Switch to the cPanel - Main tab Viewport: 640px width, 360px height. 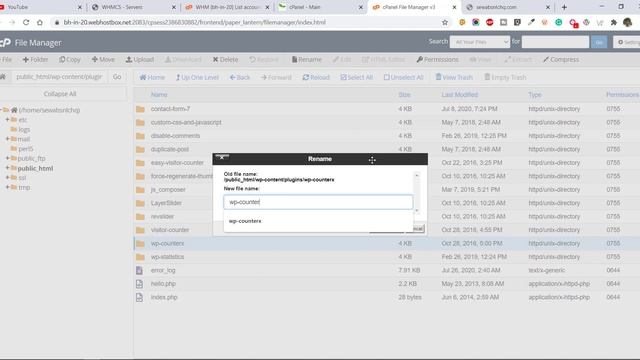coord(320,7)
